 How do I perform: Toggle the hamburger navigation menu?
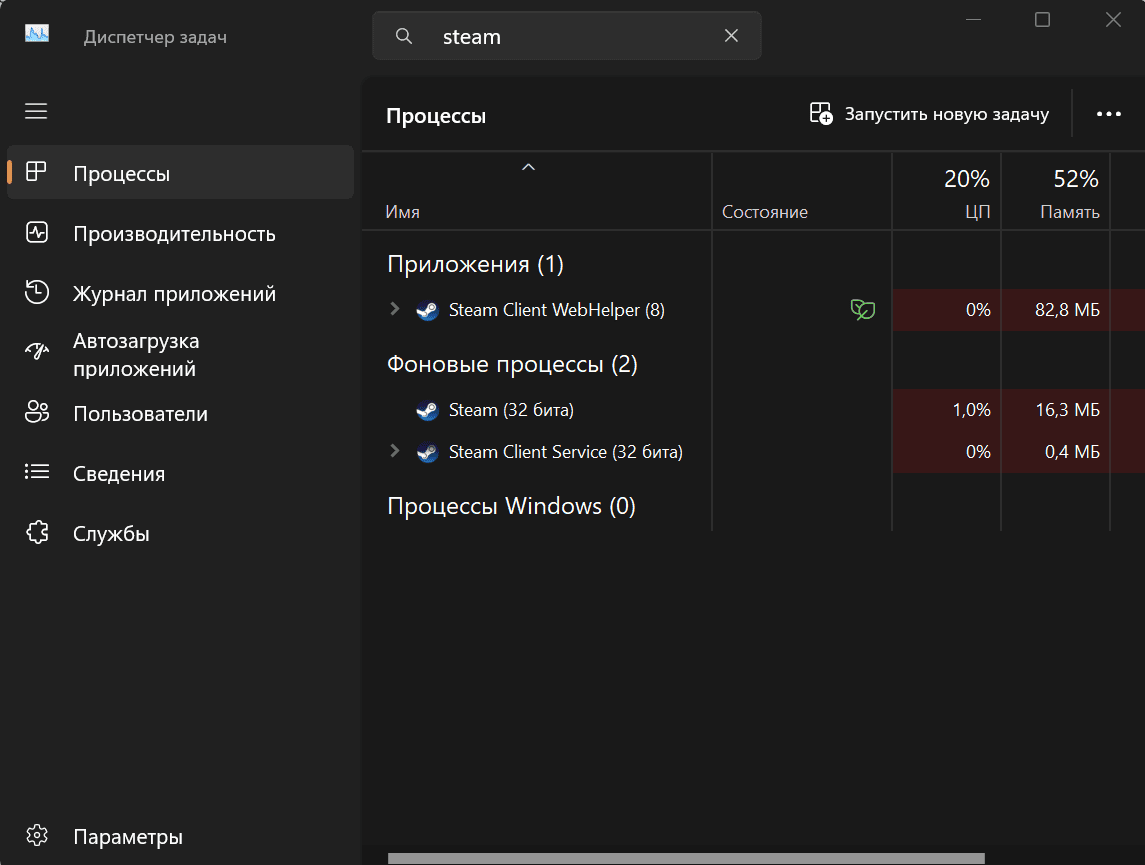coord(36,111)
